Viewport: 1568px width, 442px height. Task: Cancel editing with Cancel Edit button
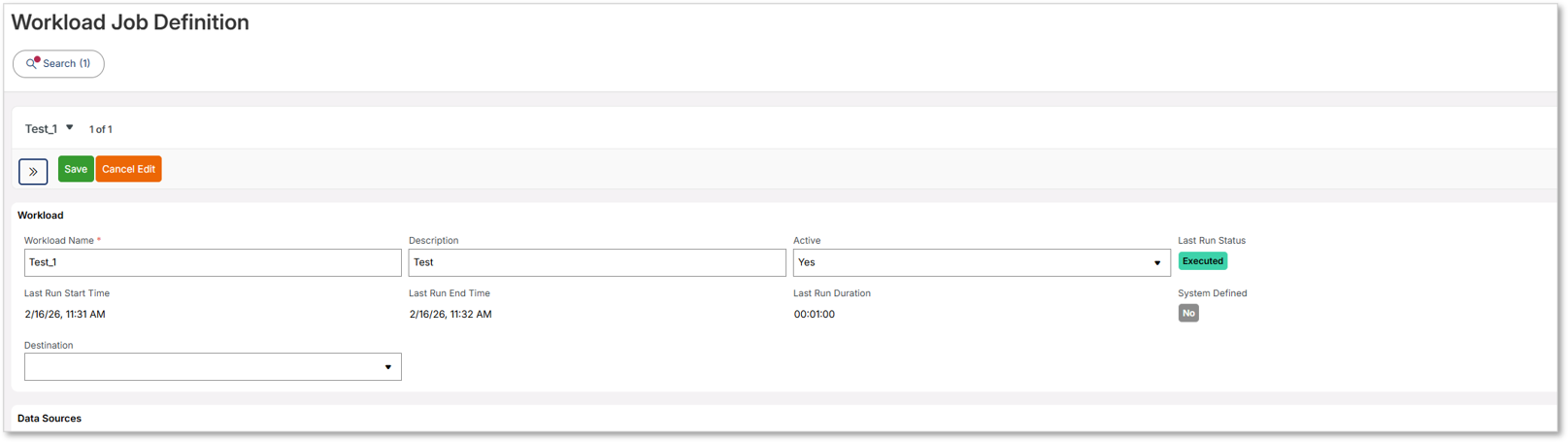[x=128, y=169]
